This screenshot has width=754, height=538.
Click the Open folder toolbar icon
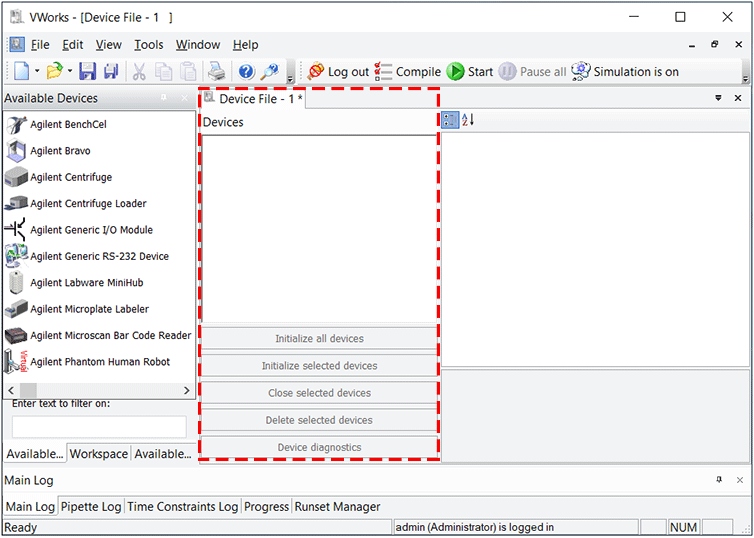[x=54, y=72]
